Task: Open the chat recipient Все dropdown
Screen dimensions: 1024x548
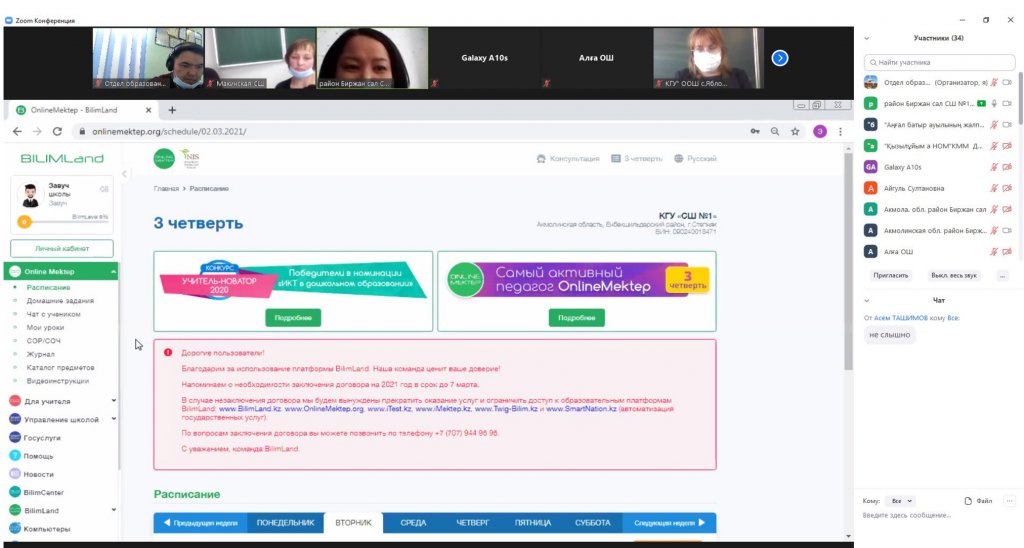Action: coord(901,501)
